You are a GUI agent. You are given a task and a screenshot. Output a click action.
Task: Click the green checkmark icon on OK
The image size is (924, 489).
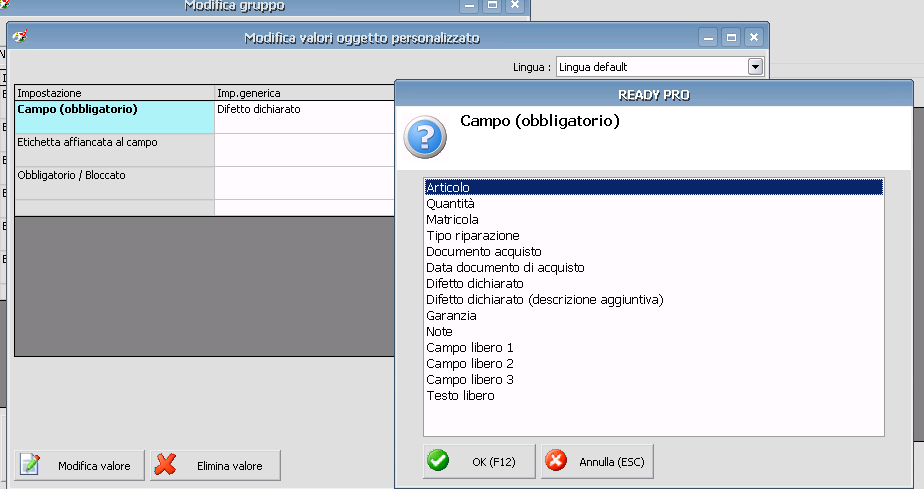[x=438, y=460]
